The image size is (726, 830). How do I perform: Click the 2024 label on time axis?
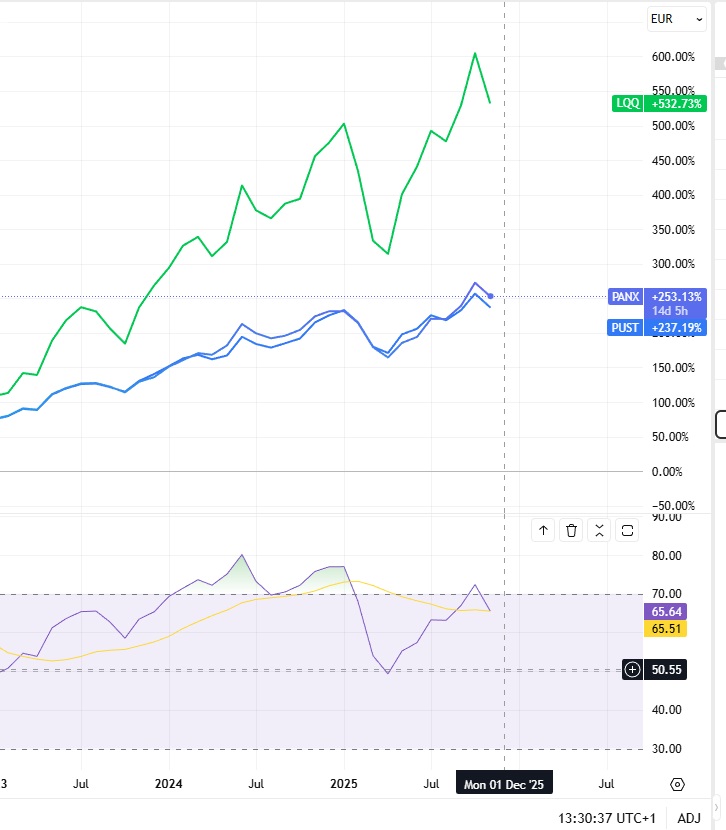[169, 784]
